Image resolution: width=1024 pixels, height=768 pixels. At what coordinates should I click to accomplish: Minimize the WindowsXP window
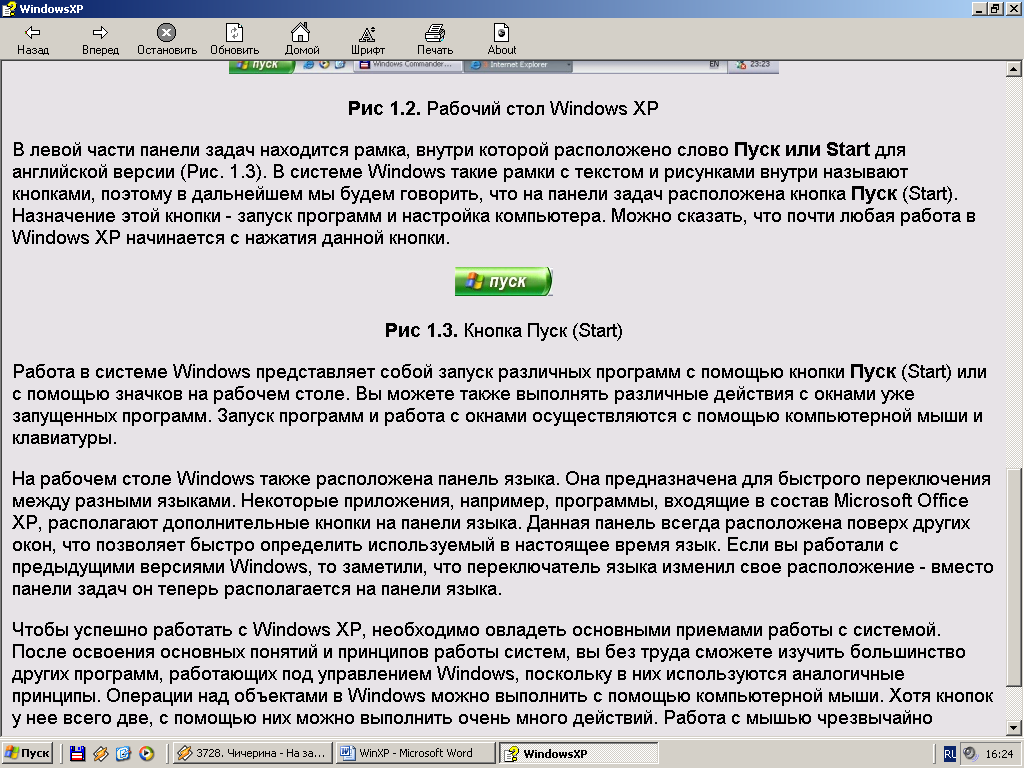tap(979, 8)
